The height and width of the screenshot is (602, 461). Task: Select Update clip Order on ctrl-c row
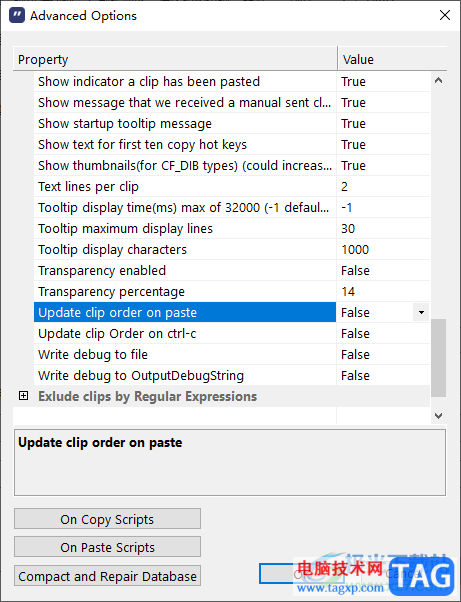point(185,333)
